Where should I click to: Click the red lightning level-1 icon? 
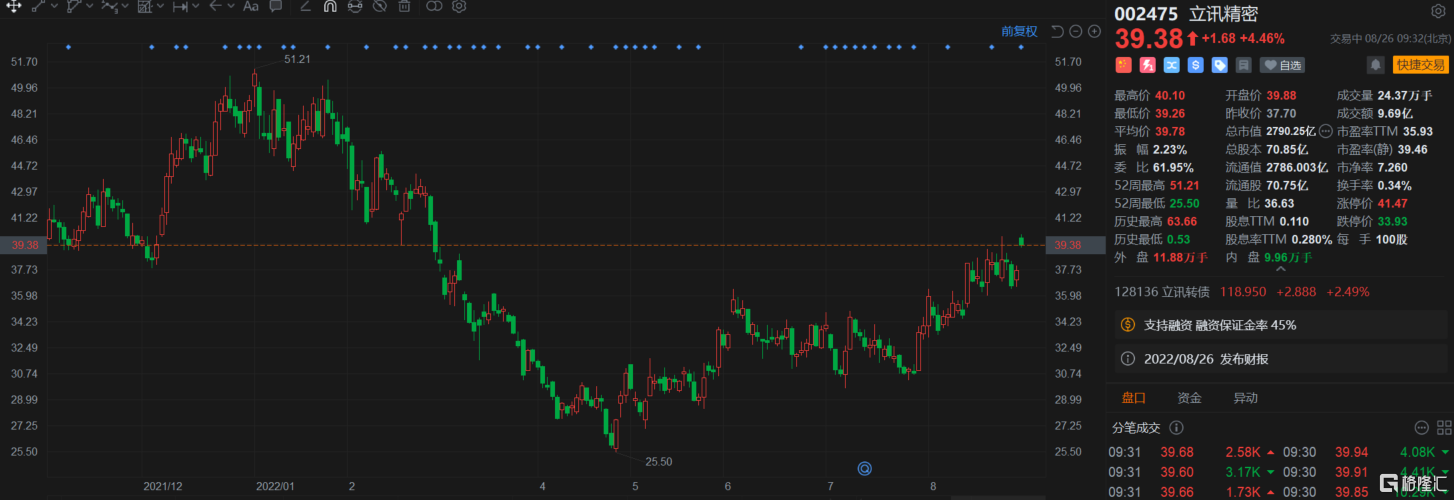click(1147, 65)
